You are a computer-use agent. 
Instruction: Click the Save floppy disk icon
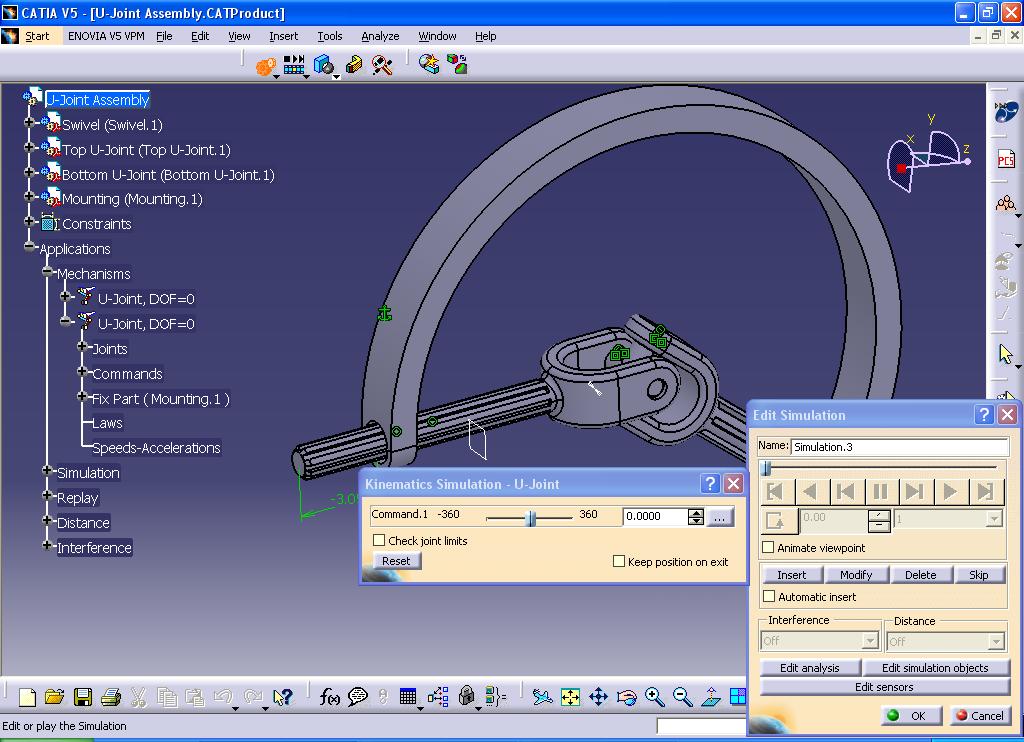83,697
